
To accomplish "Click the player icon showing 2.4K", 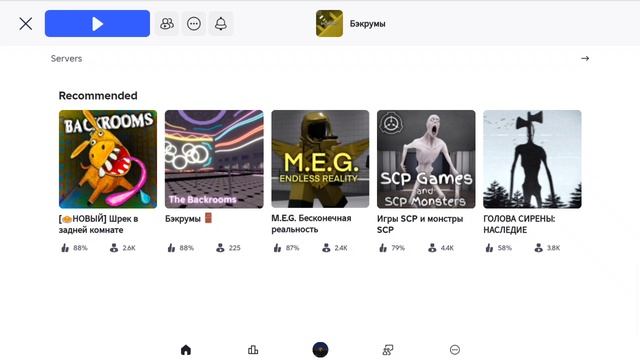I will click(x=326, y=248).
